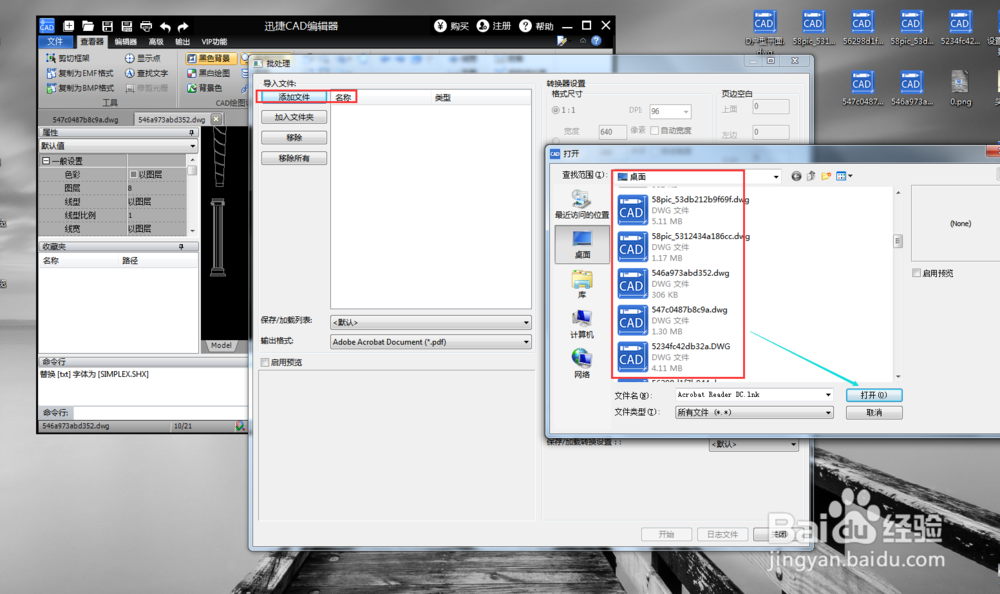Open the 查找范围 桌面 location dropdown

[x=698, y=177]
